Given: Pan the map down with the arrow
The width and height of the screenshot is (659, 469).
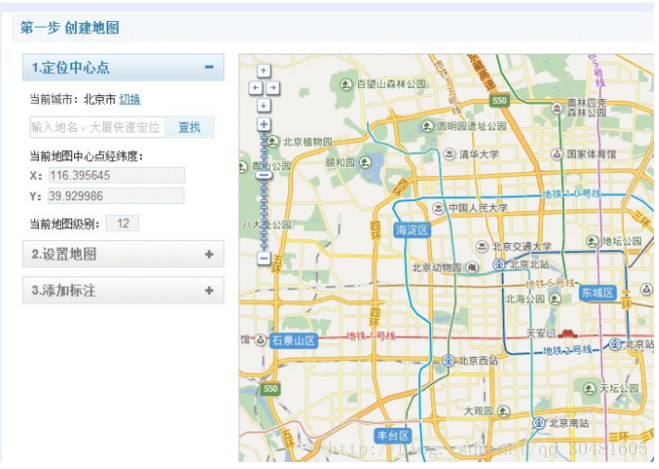Looking at the screenshot, I should [x=264, y=105].
